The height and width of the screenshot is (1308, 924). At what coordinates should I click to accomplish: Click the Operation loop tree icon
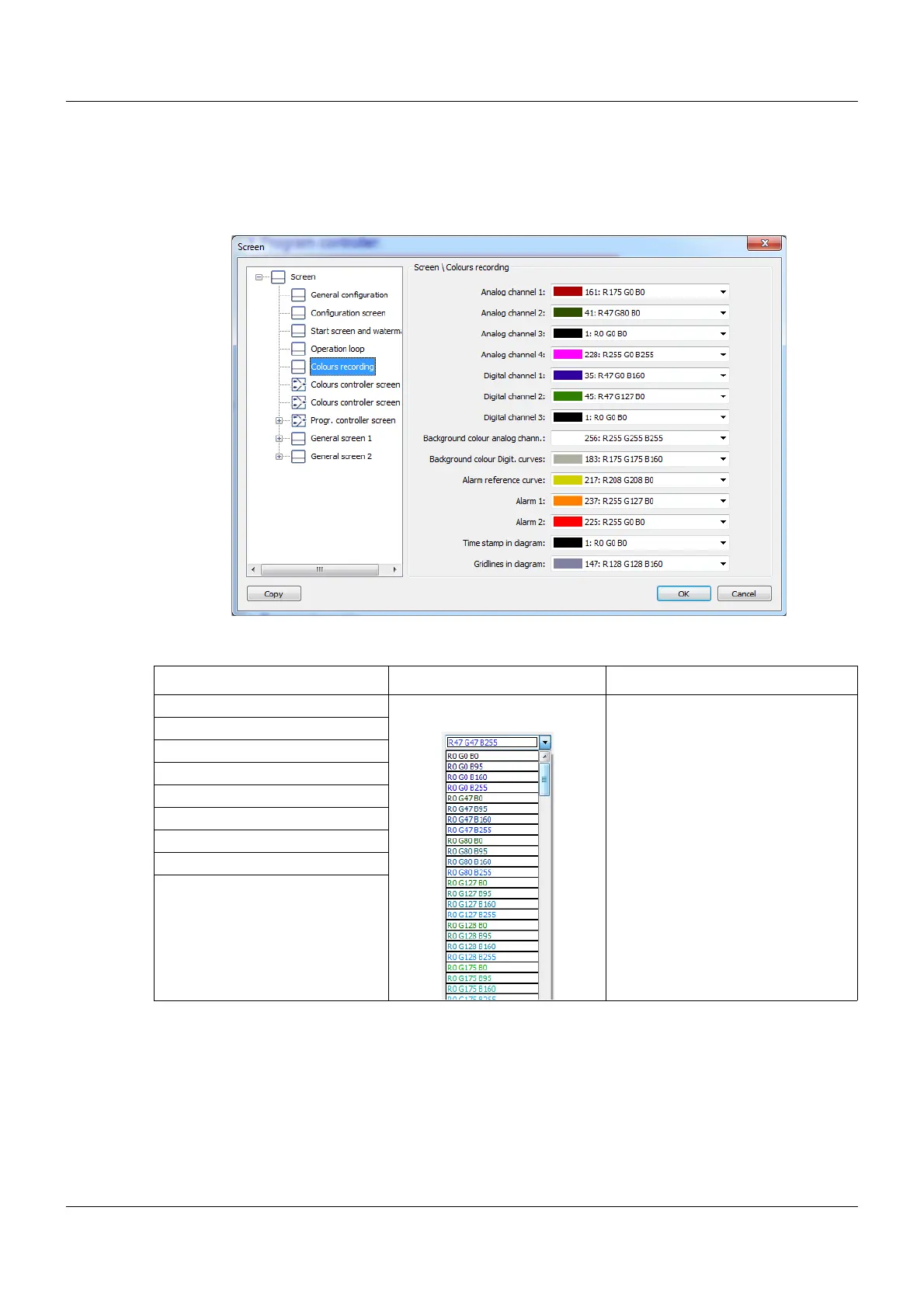coord(298,349)
